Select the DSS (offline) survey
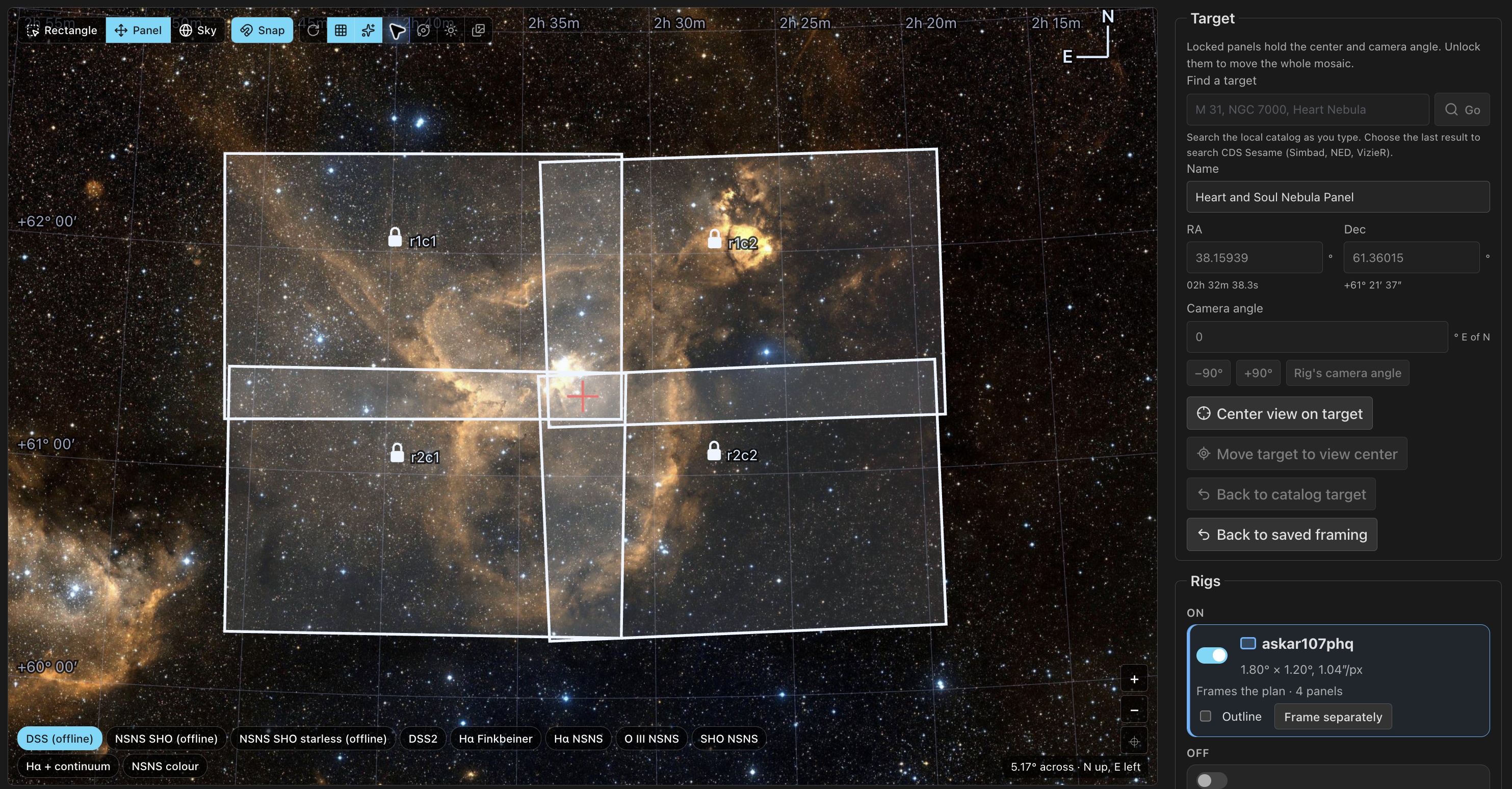Screen dimensions: 1512x789 pyautogui.click(x=59, y=739)
